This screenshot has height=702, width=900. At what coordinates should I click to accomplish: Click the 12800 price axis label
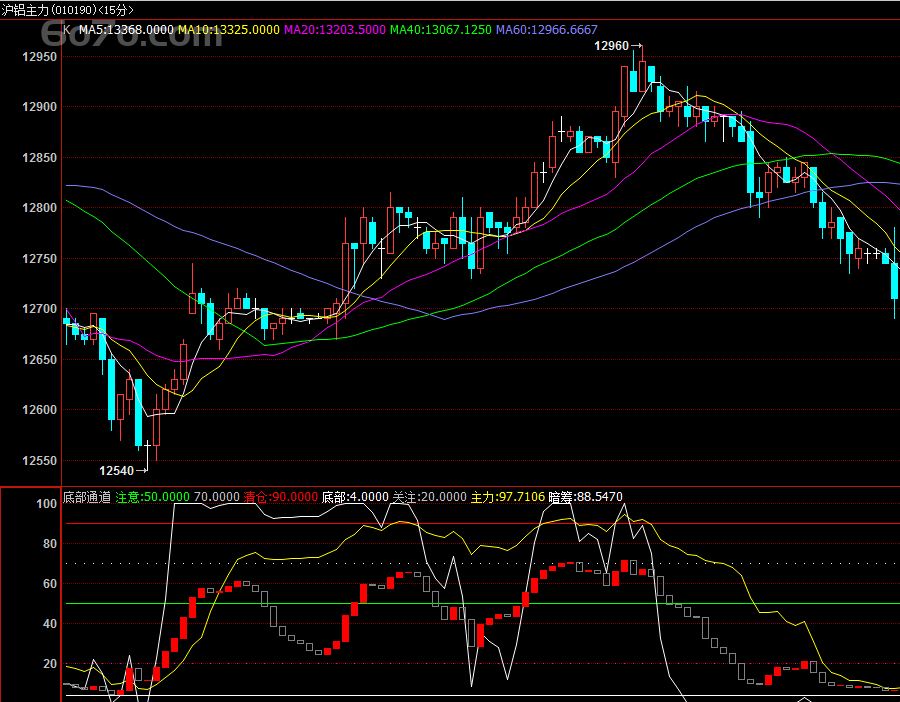tap(40, 208)
